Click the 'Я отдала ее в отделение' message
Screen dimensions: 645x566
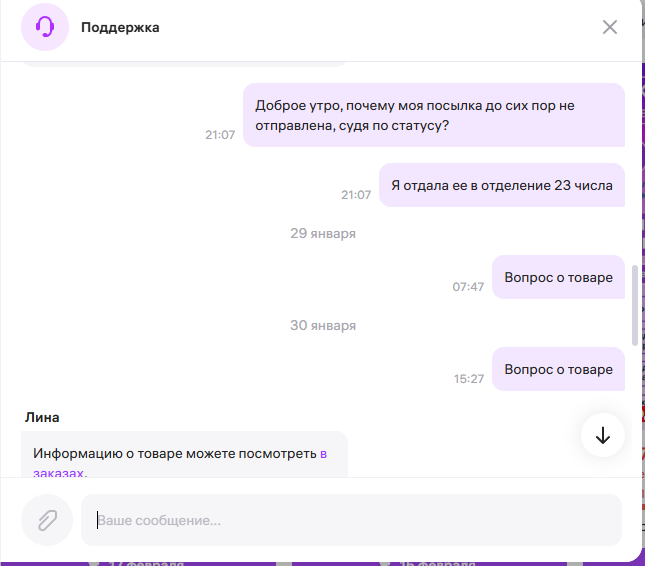click(501, 185)
